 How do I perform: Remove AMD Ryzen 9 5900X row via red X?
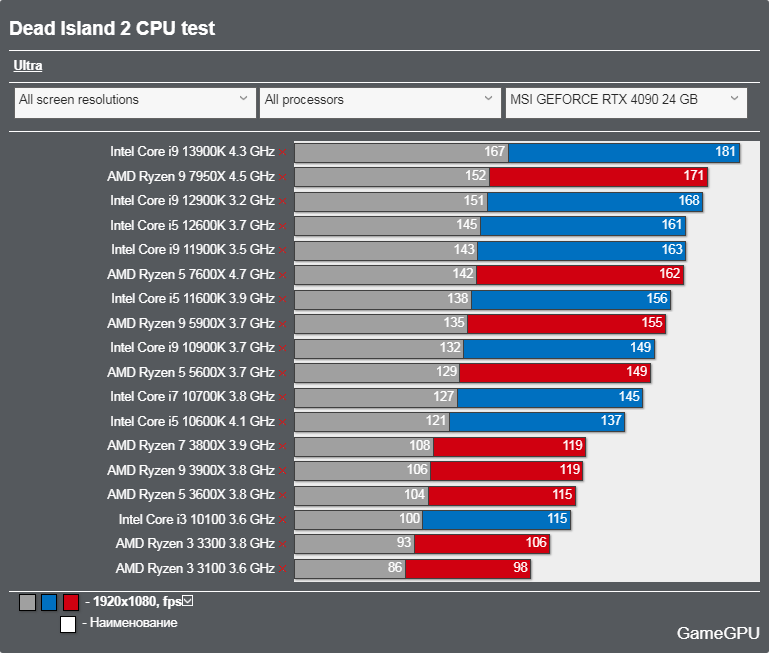tap(282, 324)
